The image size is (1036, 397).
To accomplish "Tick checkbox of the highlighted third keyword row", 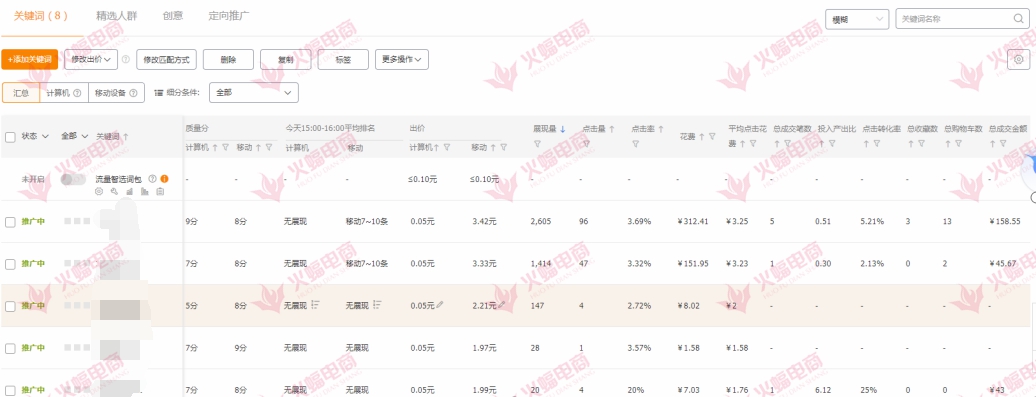I will point(10,306).
